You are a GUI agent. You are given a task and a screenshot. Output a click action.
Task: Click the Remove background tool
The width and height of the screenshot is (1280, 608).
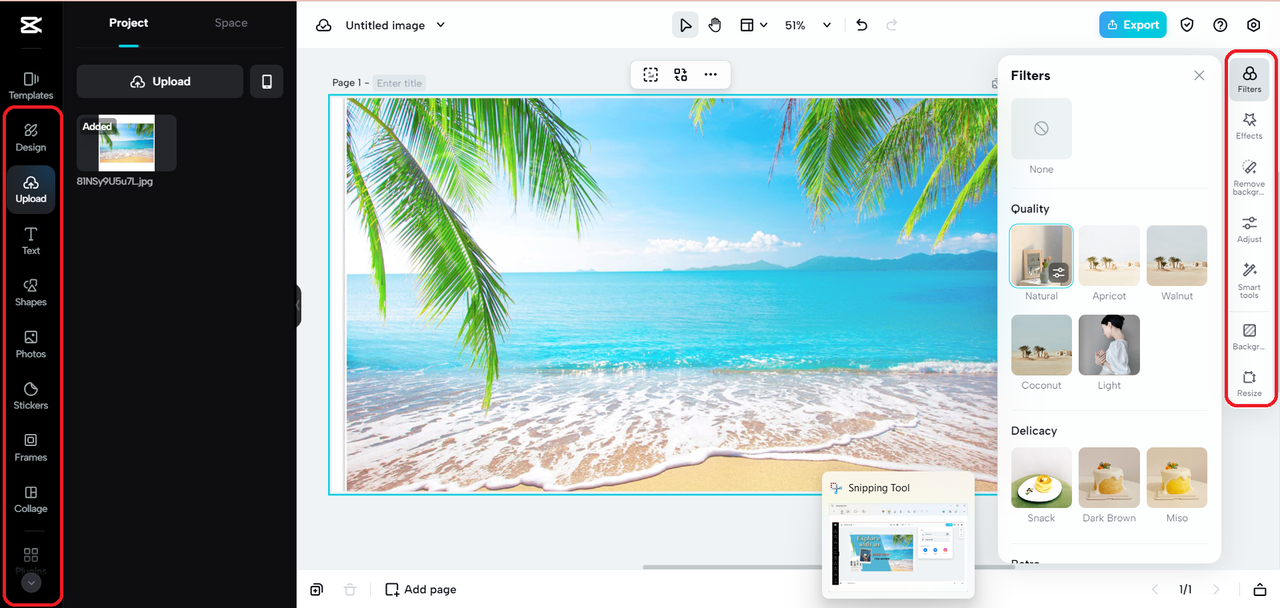[1249, 177]
